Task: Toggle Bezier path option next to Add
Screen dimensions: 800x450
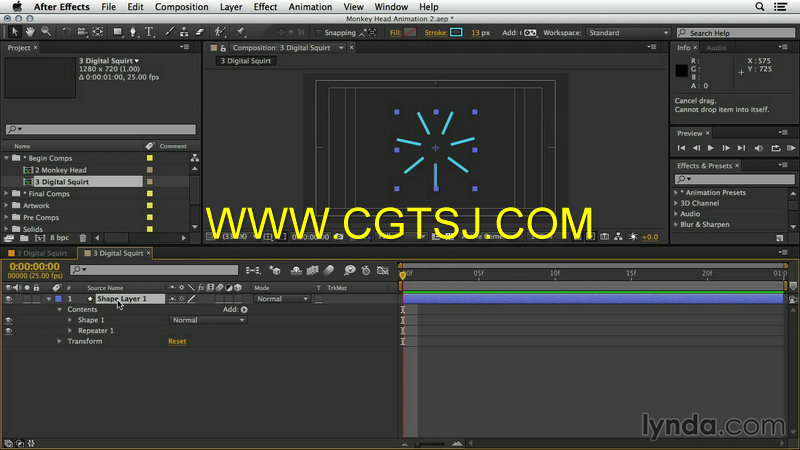Action: point(530,33)
